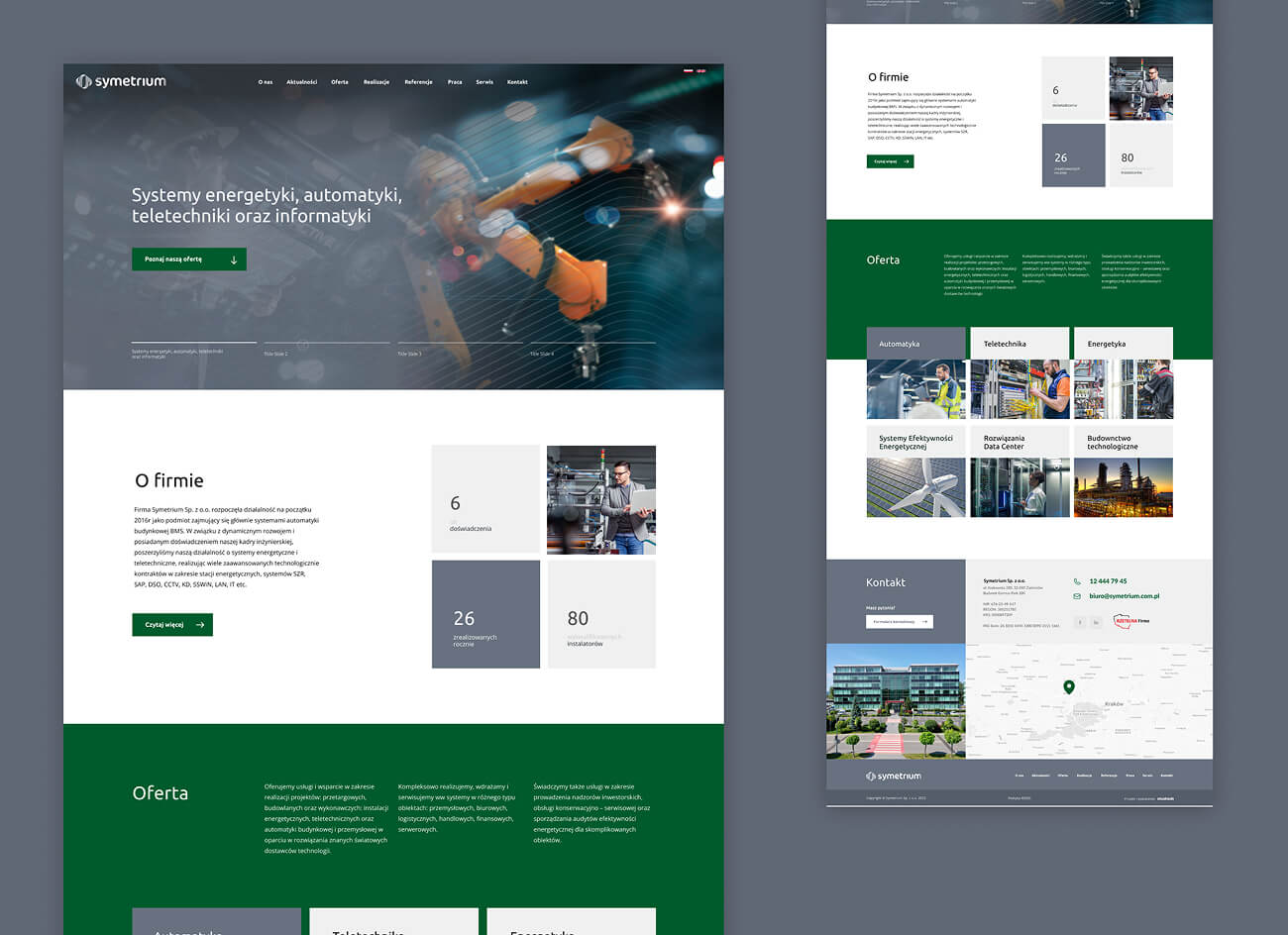Viewport: 1288px width, 935px height.
Task: Go to Kontakt in the top navigation
Action: coord(517,82)
